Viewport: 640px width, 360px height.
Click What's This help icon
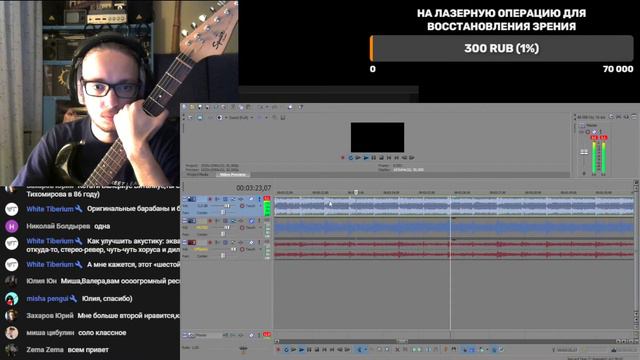(x=300, y=107)
